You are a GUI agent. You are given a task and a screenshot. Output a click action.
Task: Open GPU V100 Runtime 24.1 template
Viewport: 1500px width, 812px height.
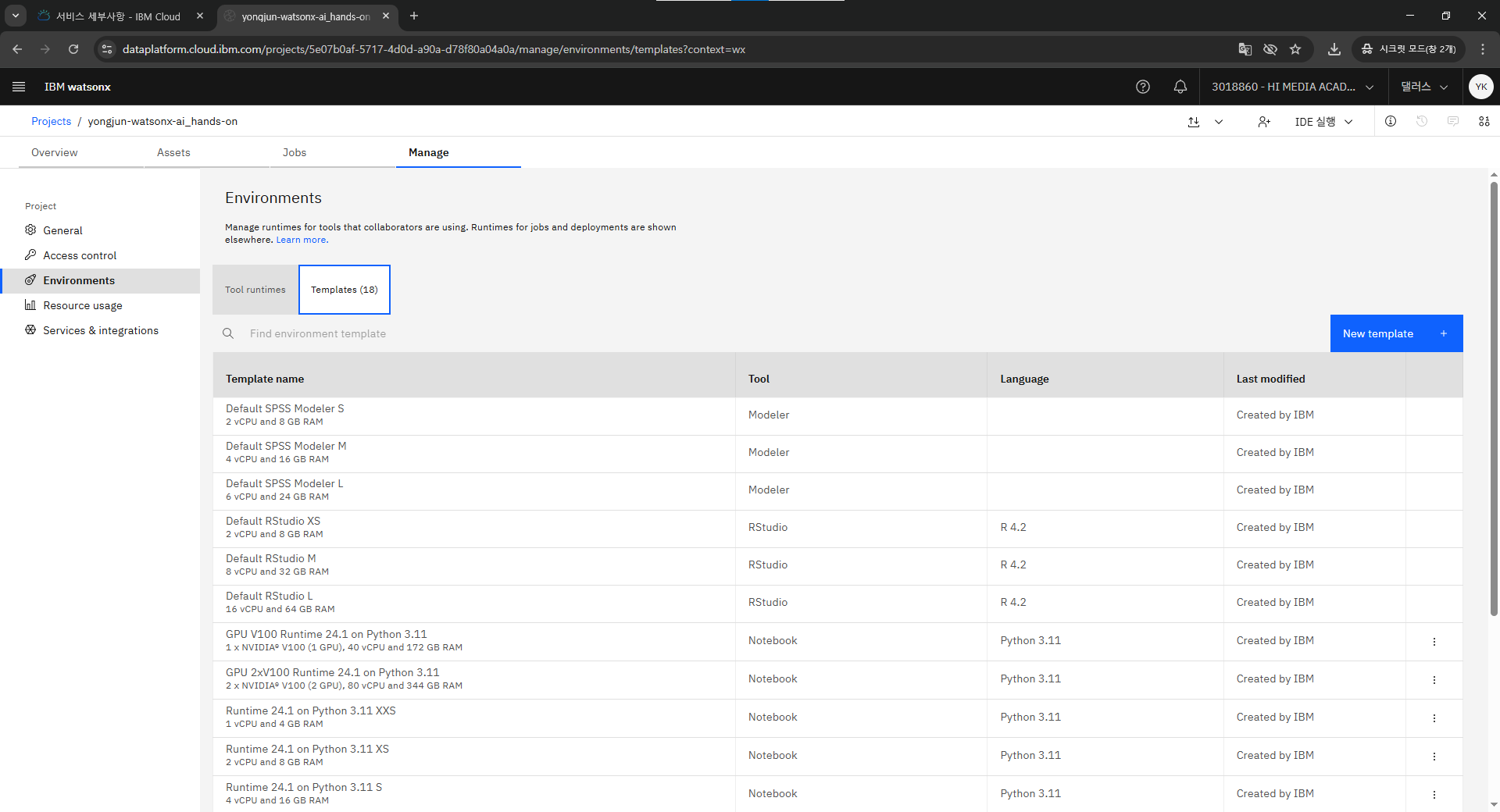click(327, 634)
